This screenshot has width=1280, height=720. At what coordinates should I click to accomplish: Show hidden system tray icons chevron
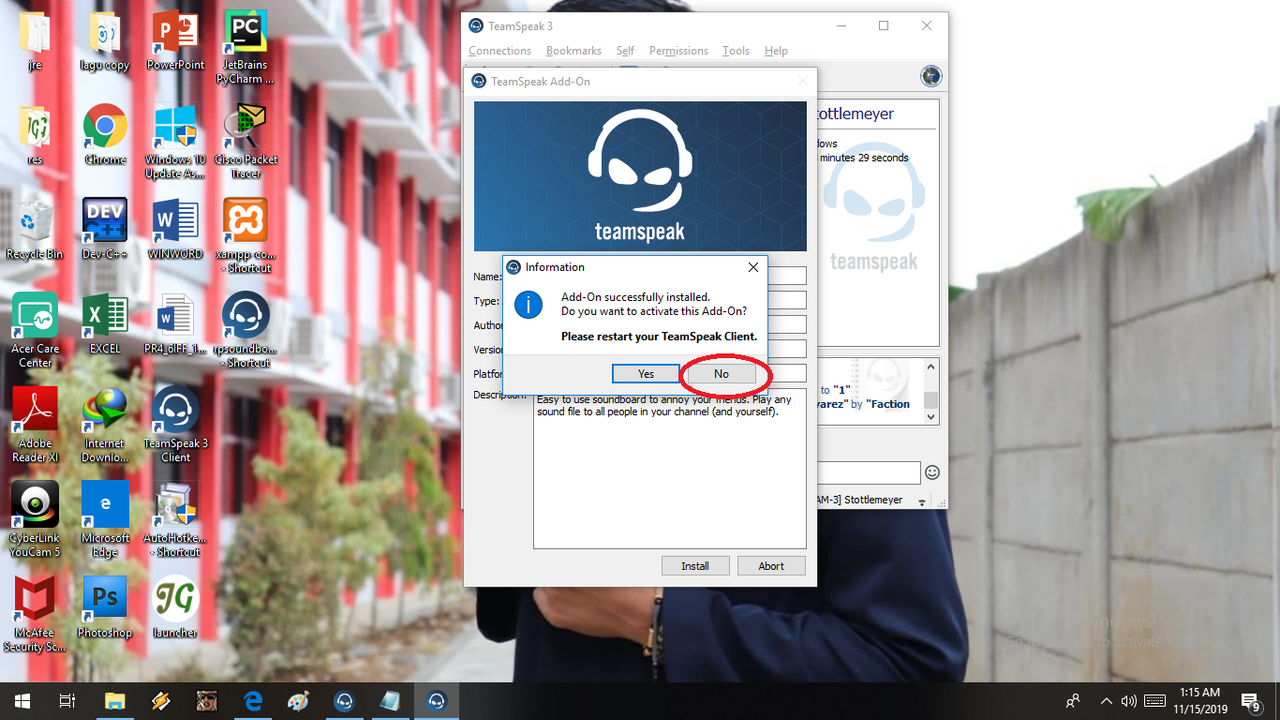(x=1106, y=701)
